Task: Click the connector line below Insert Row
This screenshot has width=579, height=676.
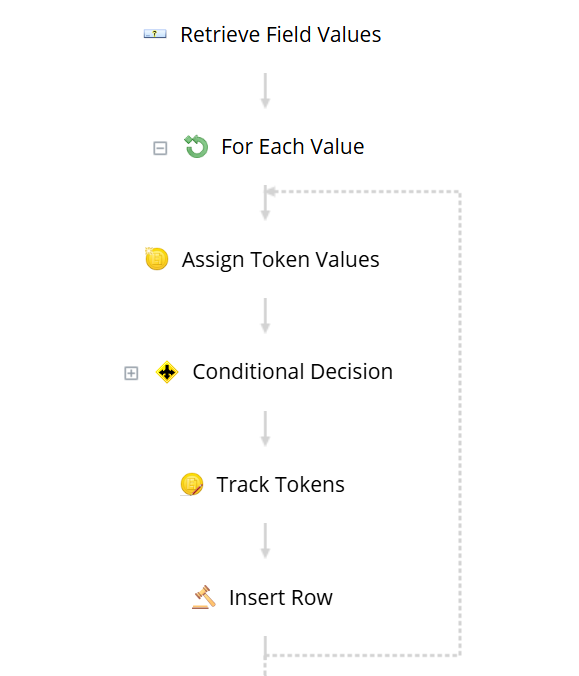Action: pos(265,656)
